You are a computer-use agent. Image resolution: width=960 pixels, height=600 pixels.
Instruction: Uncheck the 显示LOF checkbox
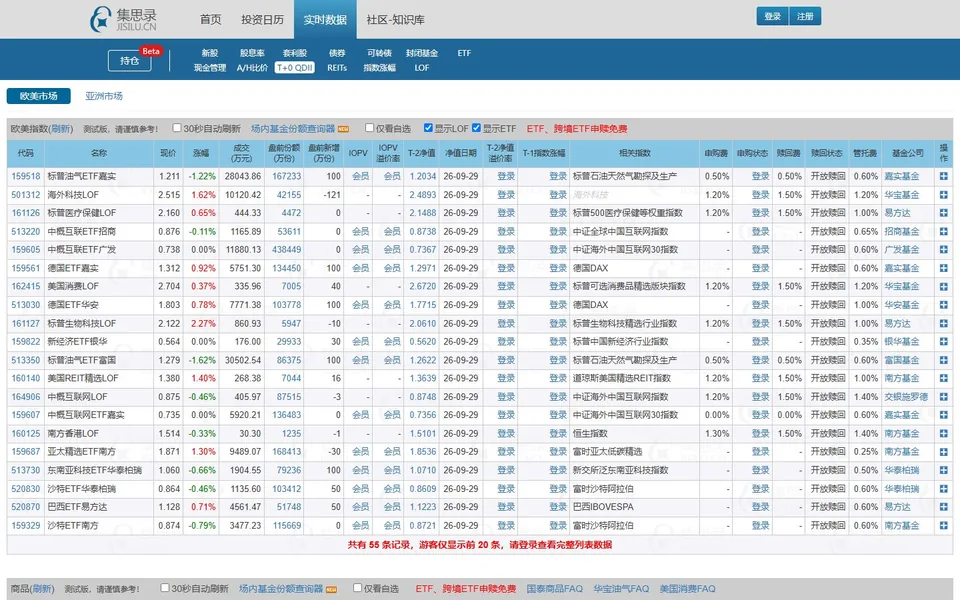pos(428,128)
